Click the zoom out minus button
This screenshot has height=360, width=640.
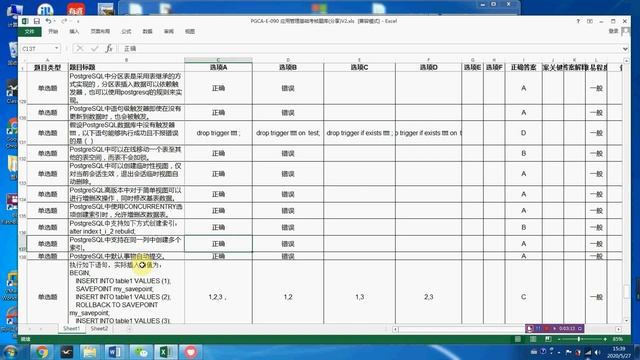coord(558,339)
